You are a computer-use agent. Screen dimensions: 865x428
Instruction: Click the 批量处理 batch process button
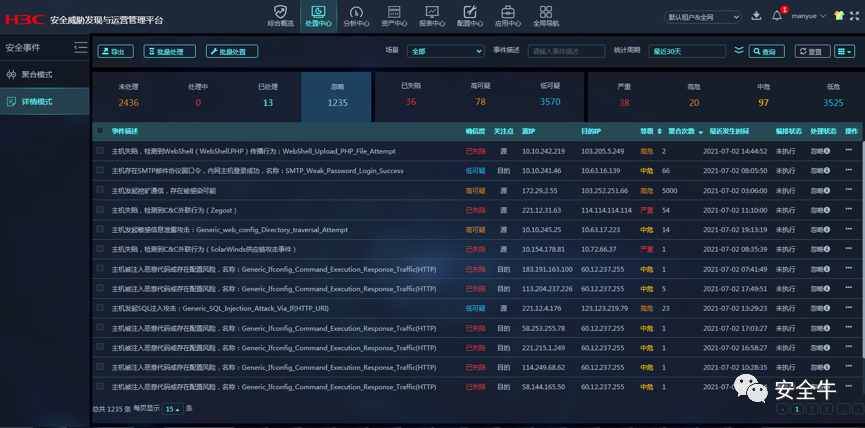(170, 51)
